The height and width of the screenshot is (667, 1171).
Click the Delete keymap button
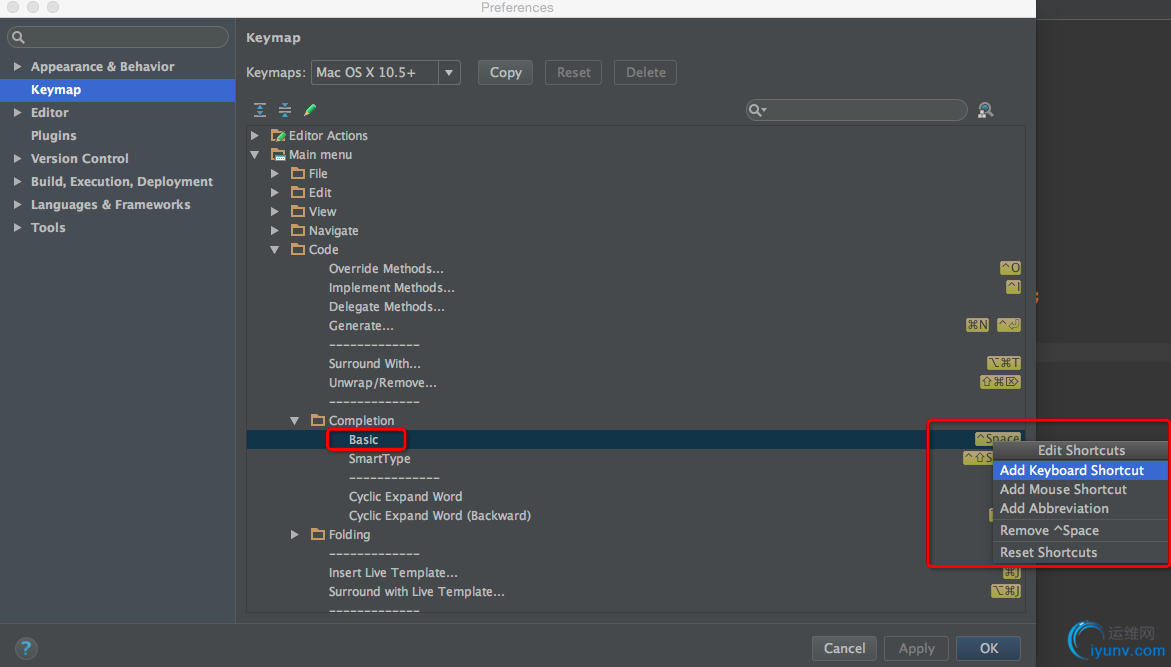click(645, 72)
